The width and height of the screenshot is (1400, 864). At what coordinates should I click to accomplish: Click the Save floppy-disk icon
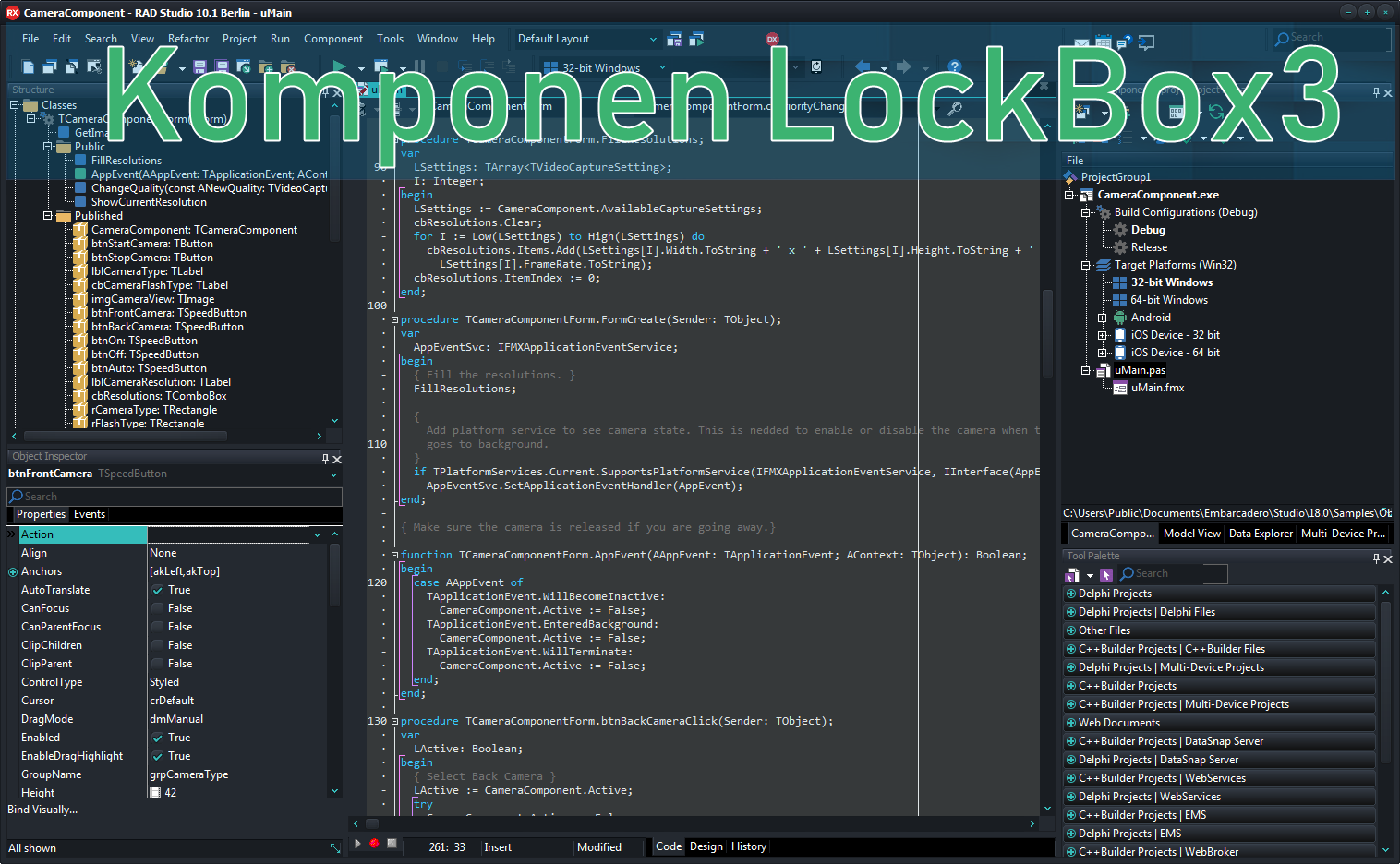point(200,66)
